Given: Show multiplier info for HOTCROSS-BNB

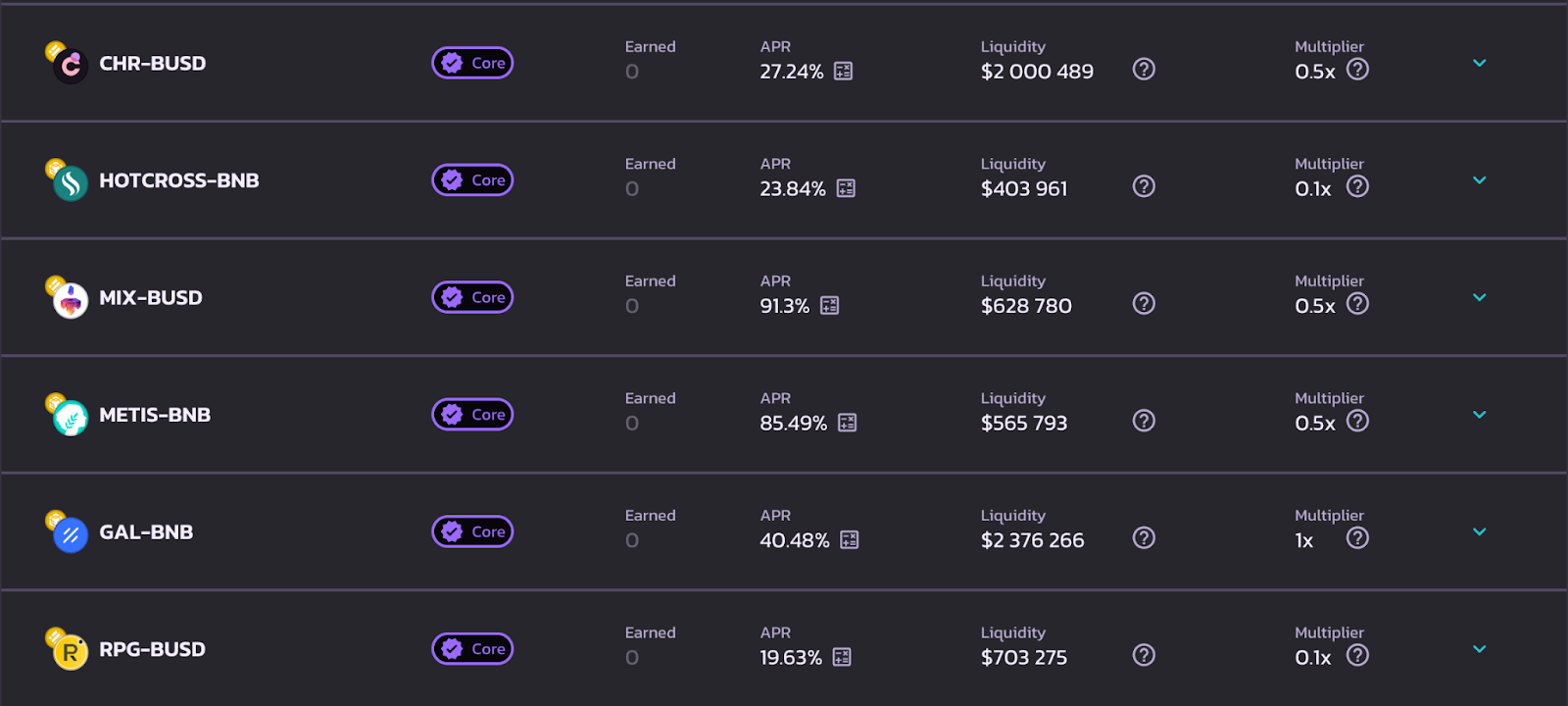Looking at the screenshot, I should (x=1357, y=186).
